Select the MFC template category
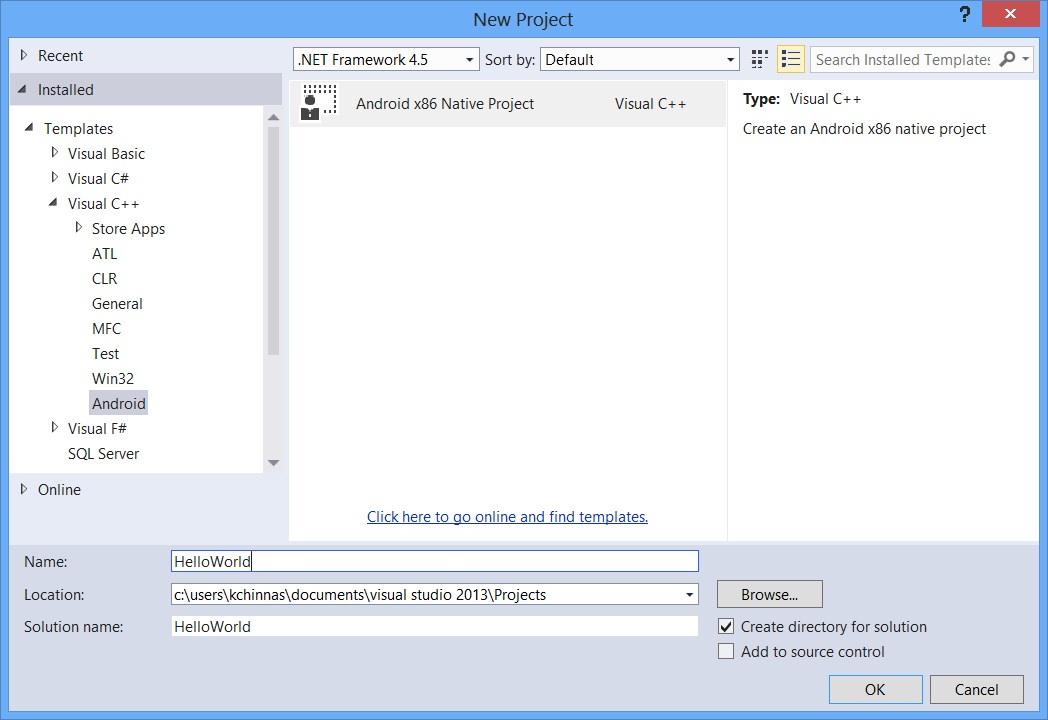Viewport: 1048px width, 720px height. [106, 329]
